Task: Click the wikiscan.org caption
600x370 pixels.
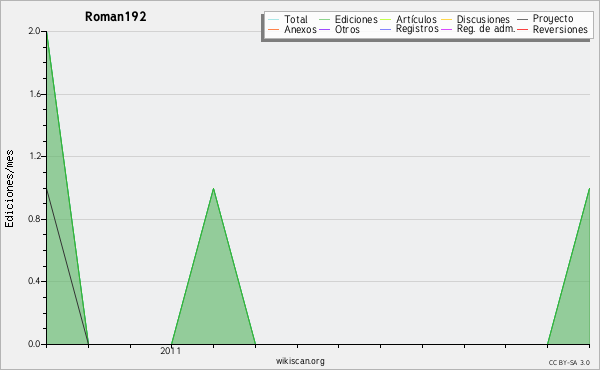Action: point(300,361)
